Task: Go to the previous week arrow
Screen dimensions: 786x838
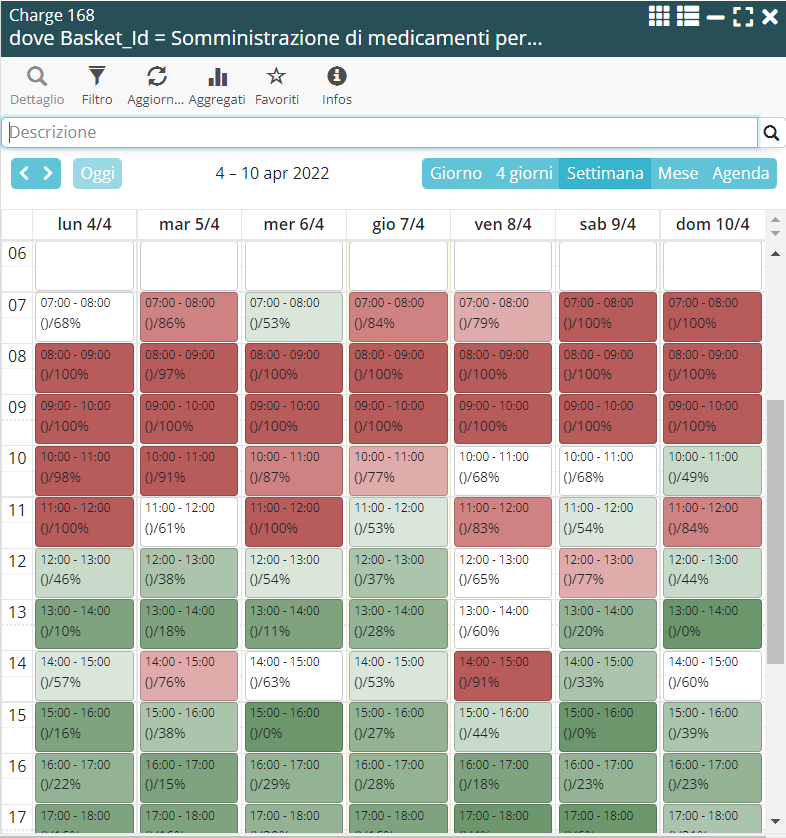Action: [25, 173]
